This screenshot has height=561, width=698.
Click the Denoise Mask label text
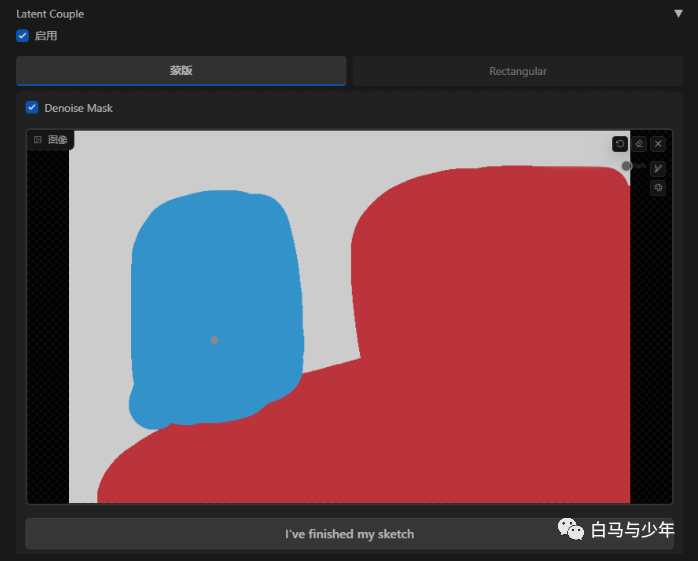[x=78, y=108]
